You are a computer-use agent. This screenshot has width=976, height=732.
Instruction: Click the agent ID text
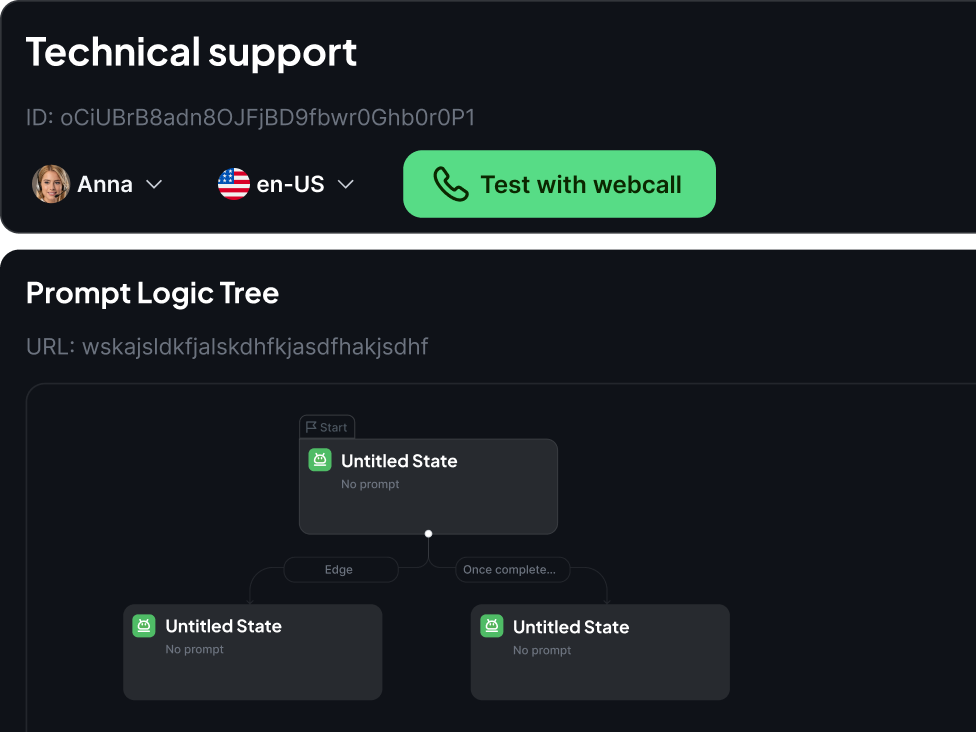click(x=250, y=117)
